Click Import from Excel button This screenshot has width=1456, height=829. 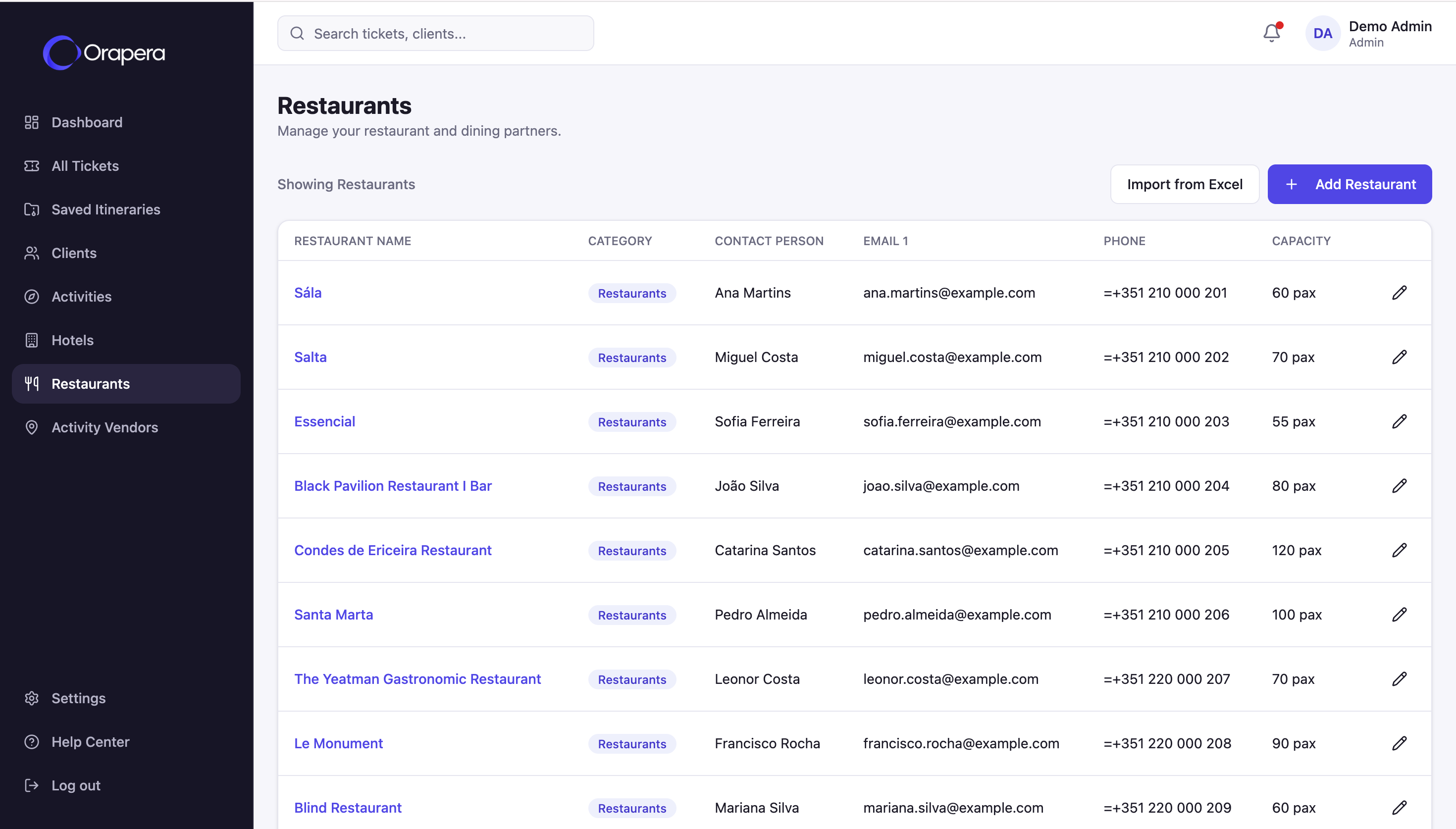point(1185,184)
